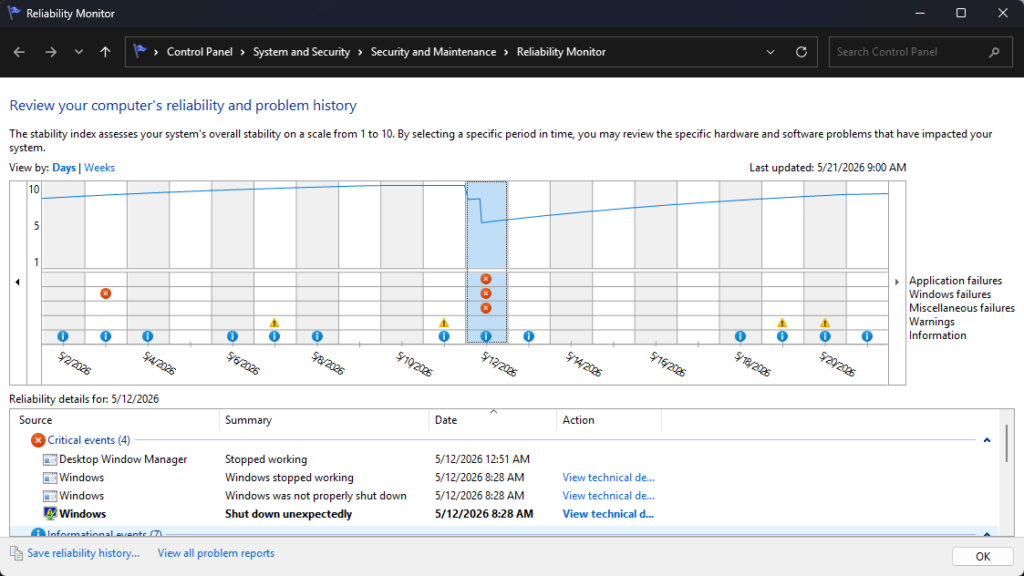Click the warning icon on 5/11/2026
Screen dimensions: 1024x576
[x=444, y=323]
